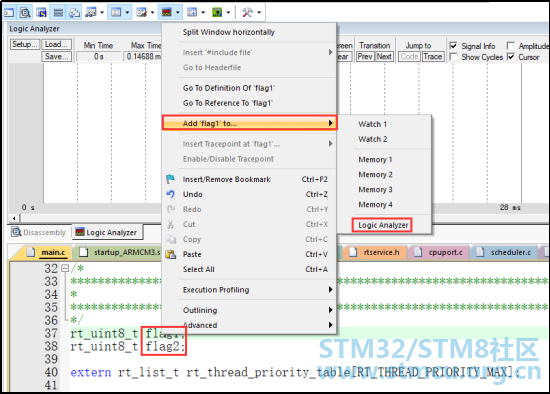Click the Load... button
Viewport: 550px width, 394px height.
[56, 44]
